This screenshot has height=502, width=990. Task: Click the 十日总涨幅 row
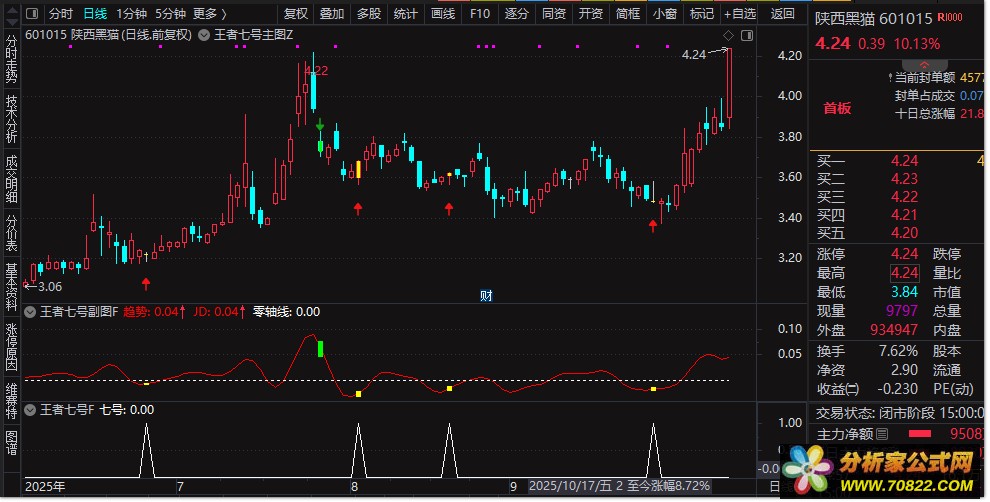tap(939, 114)
